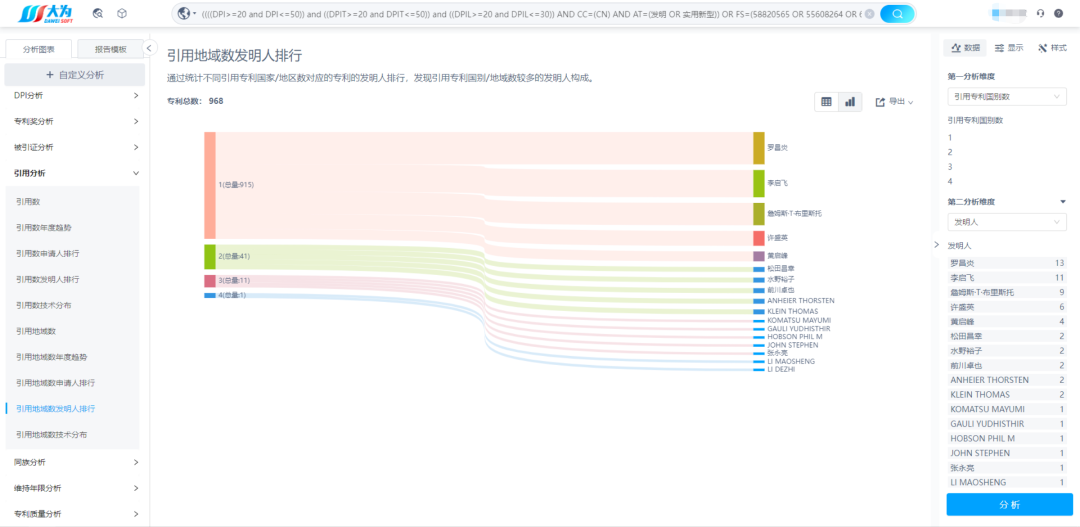
Task: Open the globe database selector
Action: pyautogui.click(x=186, y=13)
